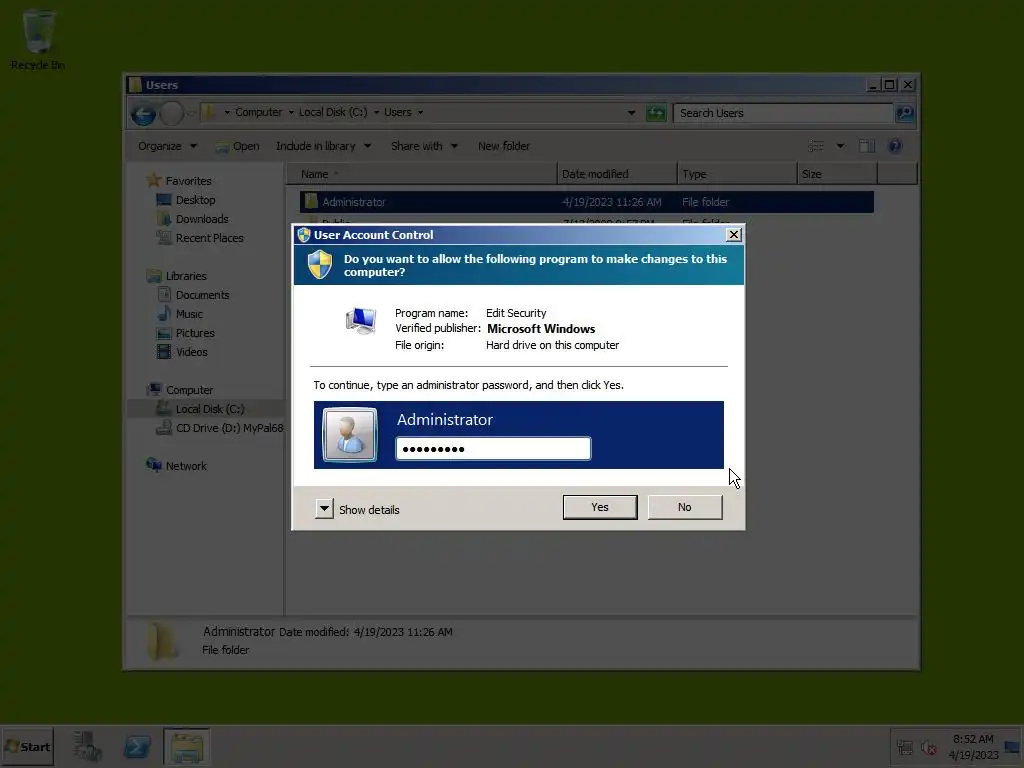Viewport: 1024px width, 768px height.
Task: Sort by Size column header
Action: (837, 174)
